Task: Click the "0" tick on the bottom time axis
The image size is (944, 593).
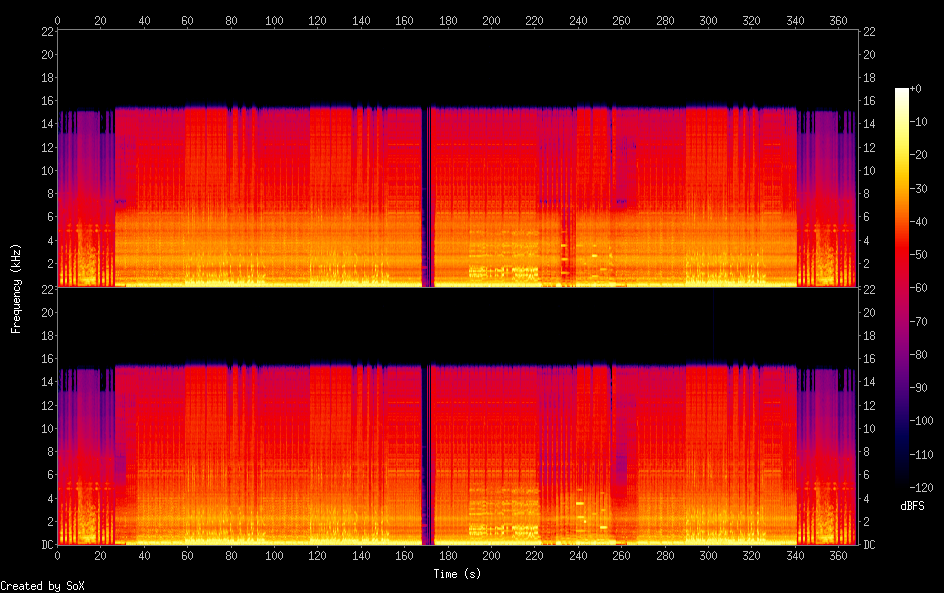Action: point(57,555)
